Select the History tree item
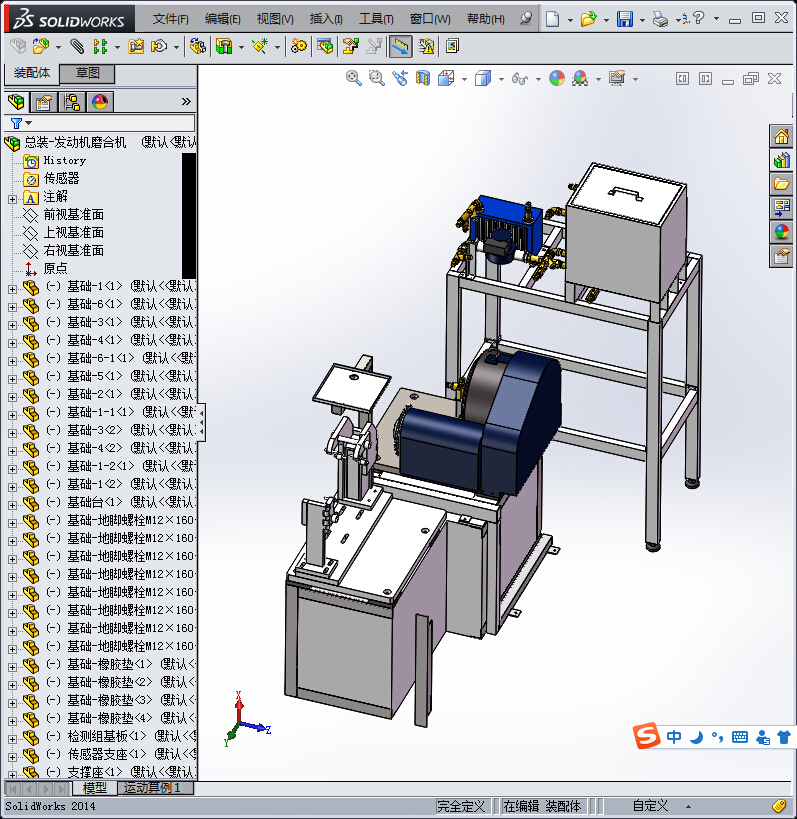The height and width of the screenshot is (819, 797). 64,161
